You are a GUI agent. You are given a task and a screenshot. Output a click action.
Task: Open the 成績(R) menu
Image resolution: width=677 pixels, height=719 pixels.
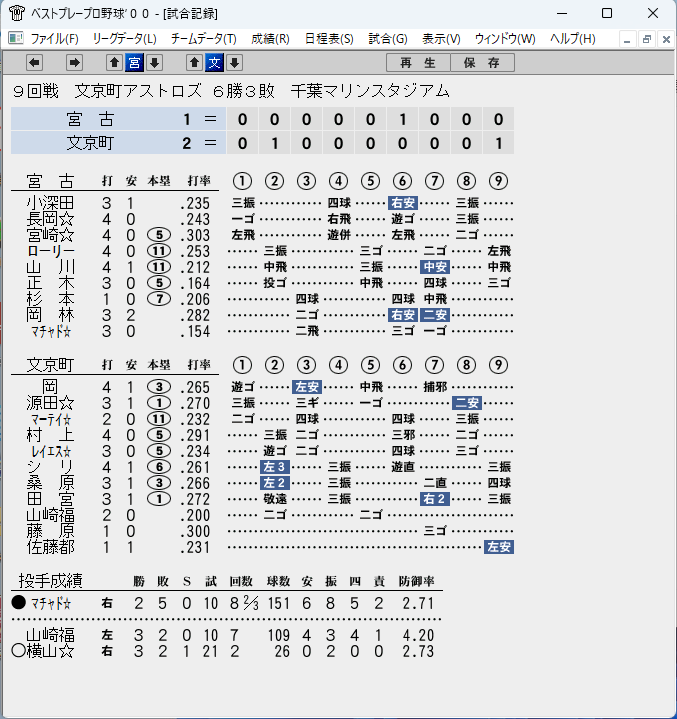pos(270,39)
